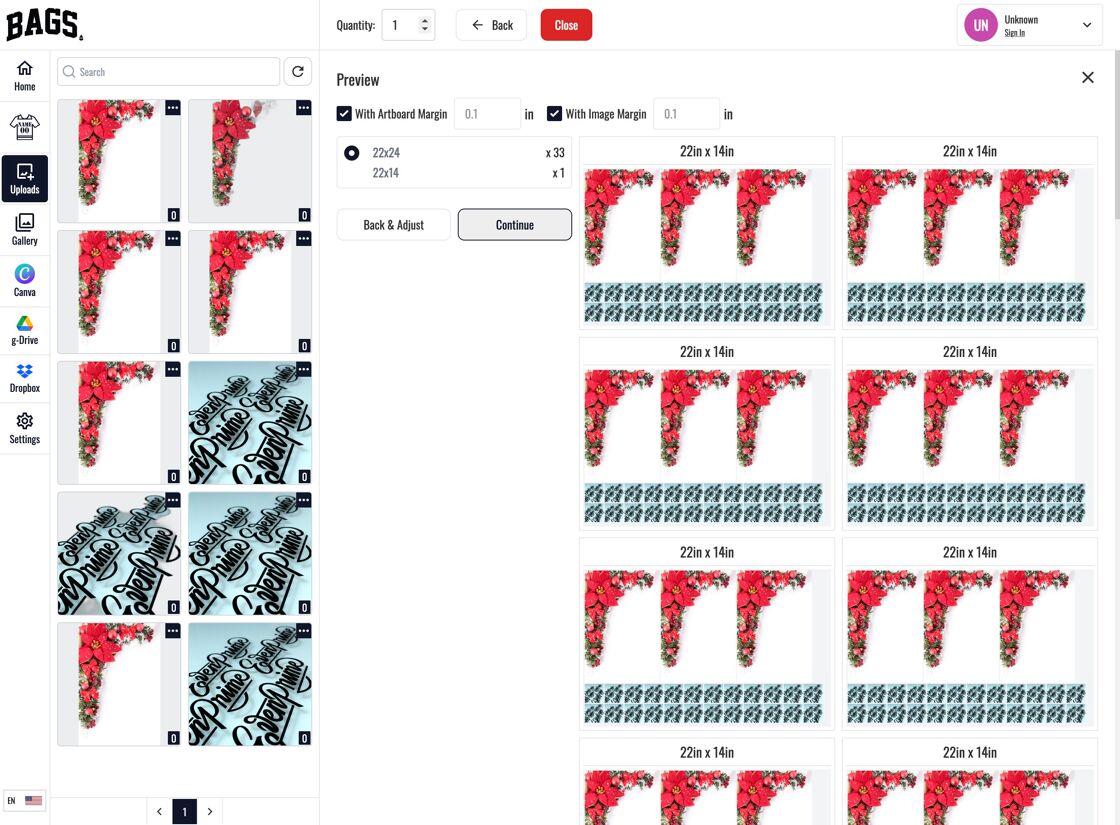Toggle With Artboard Margin checkbox
This screenshot has width=1120, height=825.
(x=344, y=114)
